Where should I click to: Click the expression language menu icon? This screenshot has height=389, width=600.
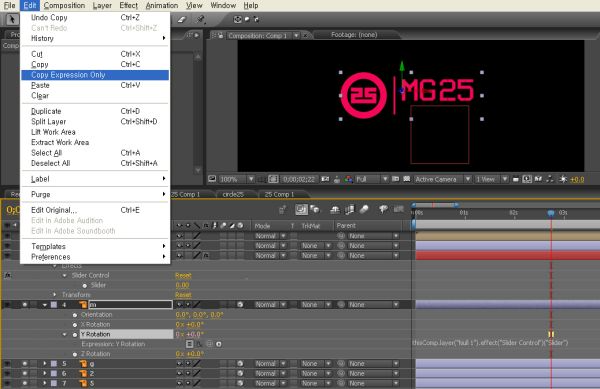tap(219, 344)
